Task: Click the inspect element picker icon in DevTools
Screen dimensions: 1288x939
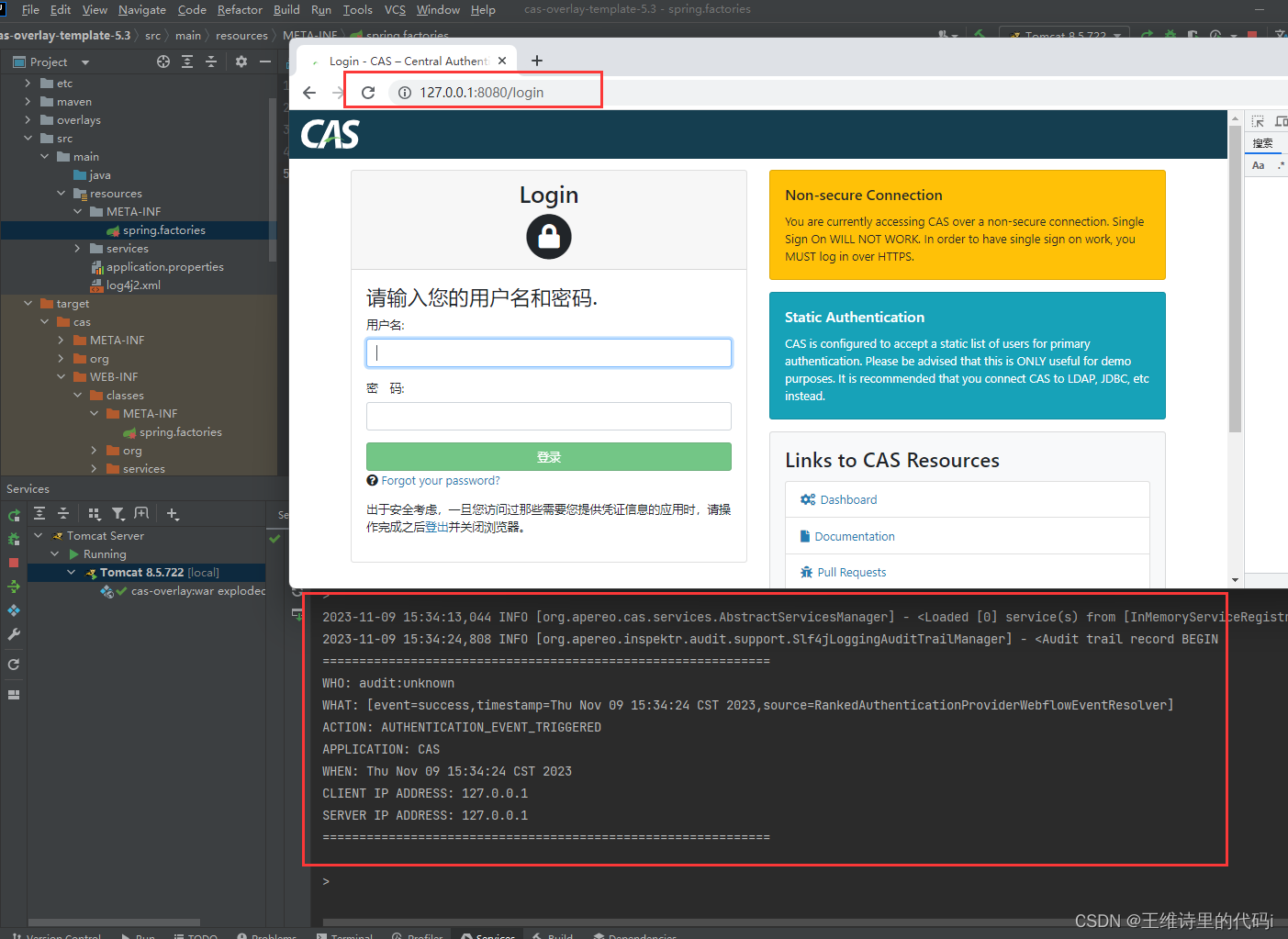Action: [x=1258, y=121]
